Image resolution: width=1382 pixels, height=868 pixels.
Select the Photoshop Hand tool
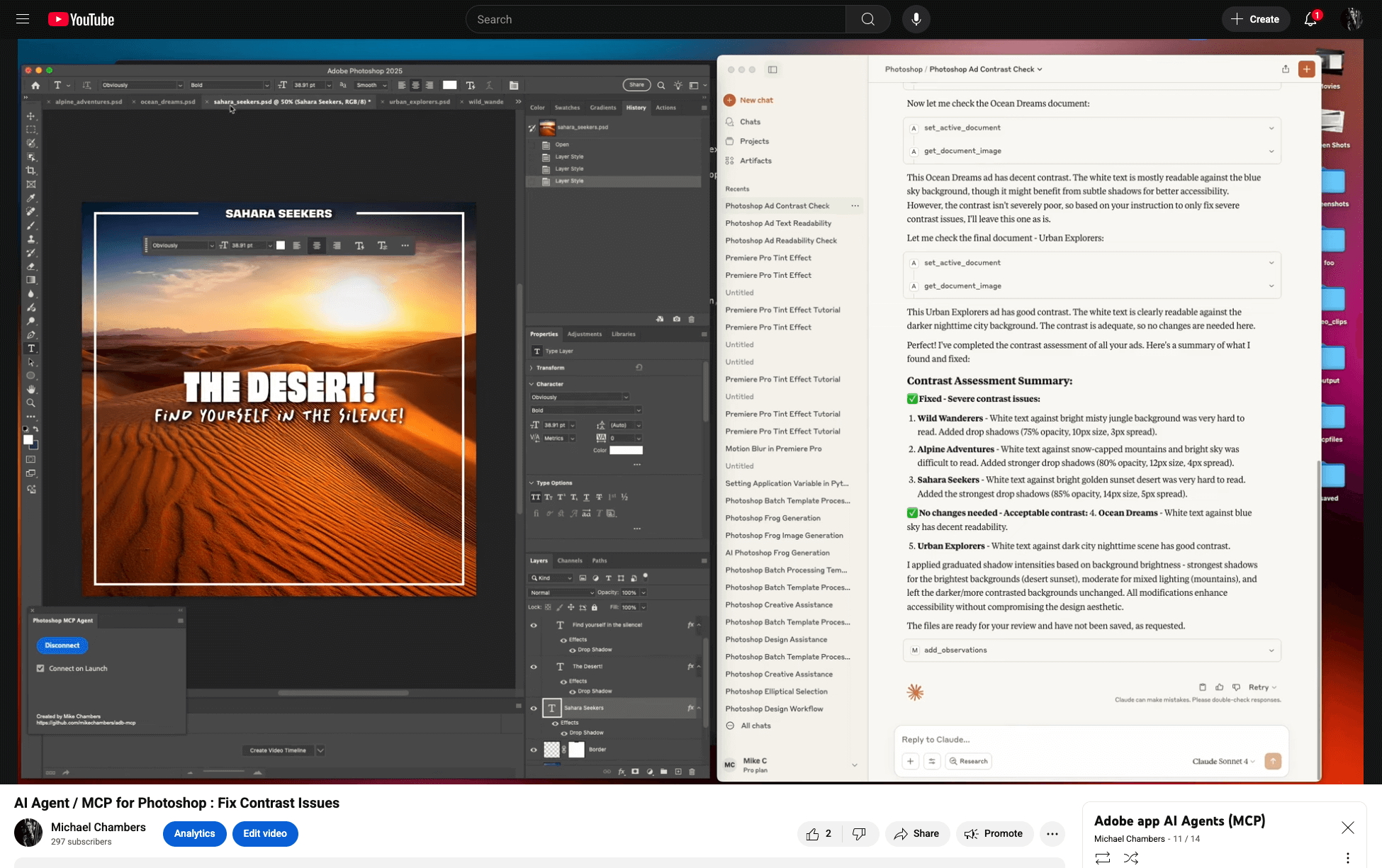[30, 390]
